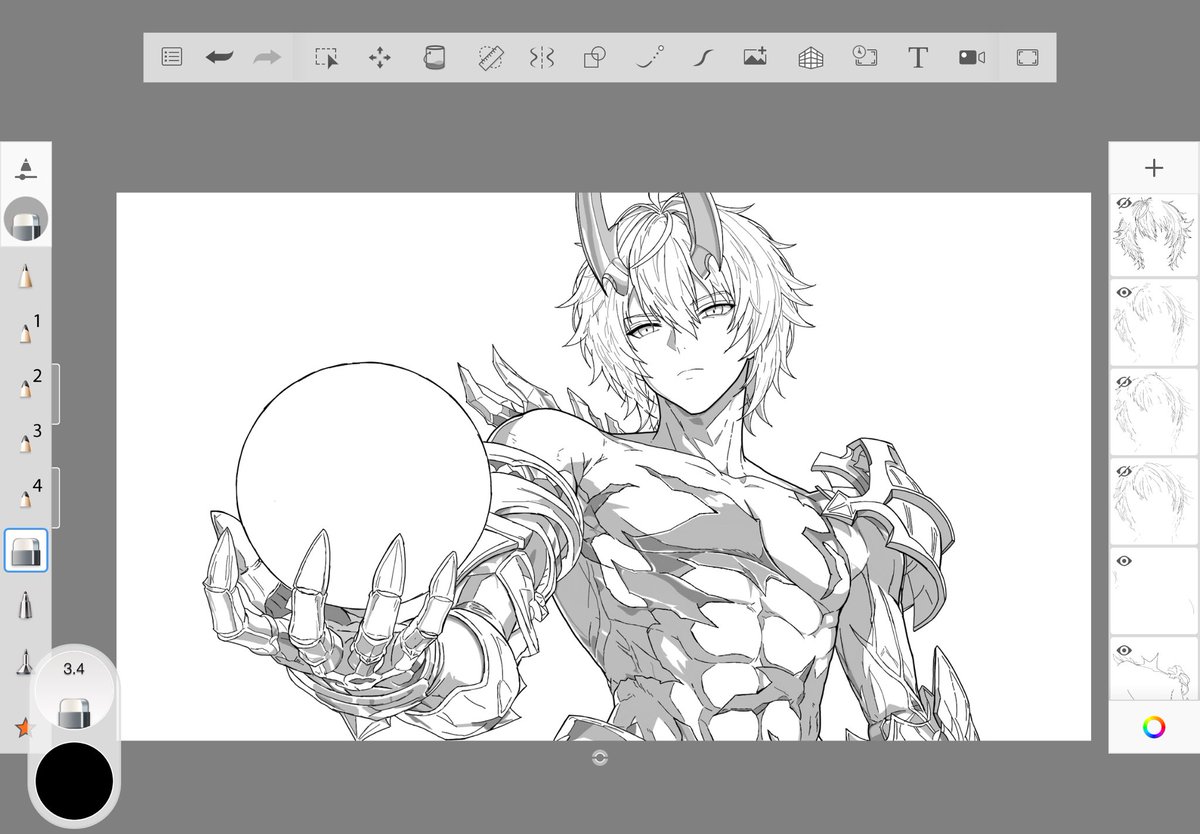Choose the Flood Fill bucket tool

(433, 58)
